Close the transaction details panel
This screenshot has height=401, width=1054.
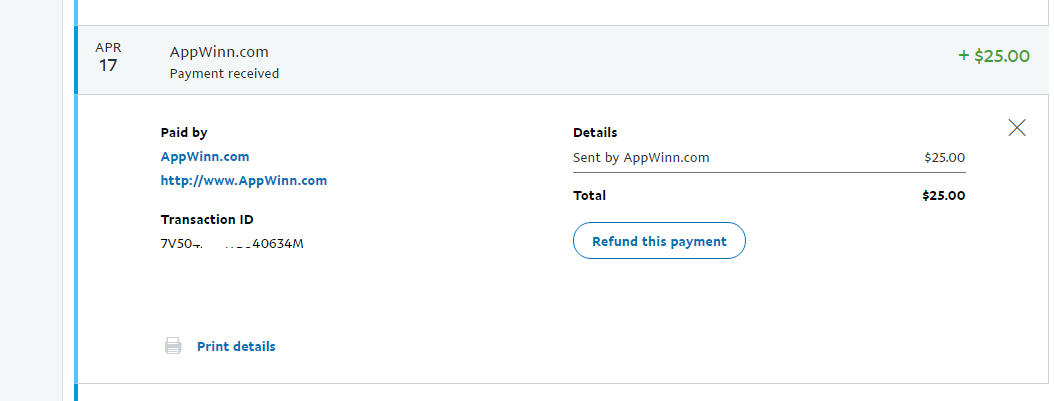1017,127
